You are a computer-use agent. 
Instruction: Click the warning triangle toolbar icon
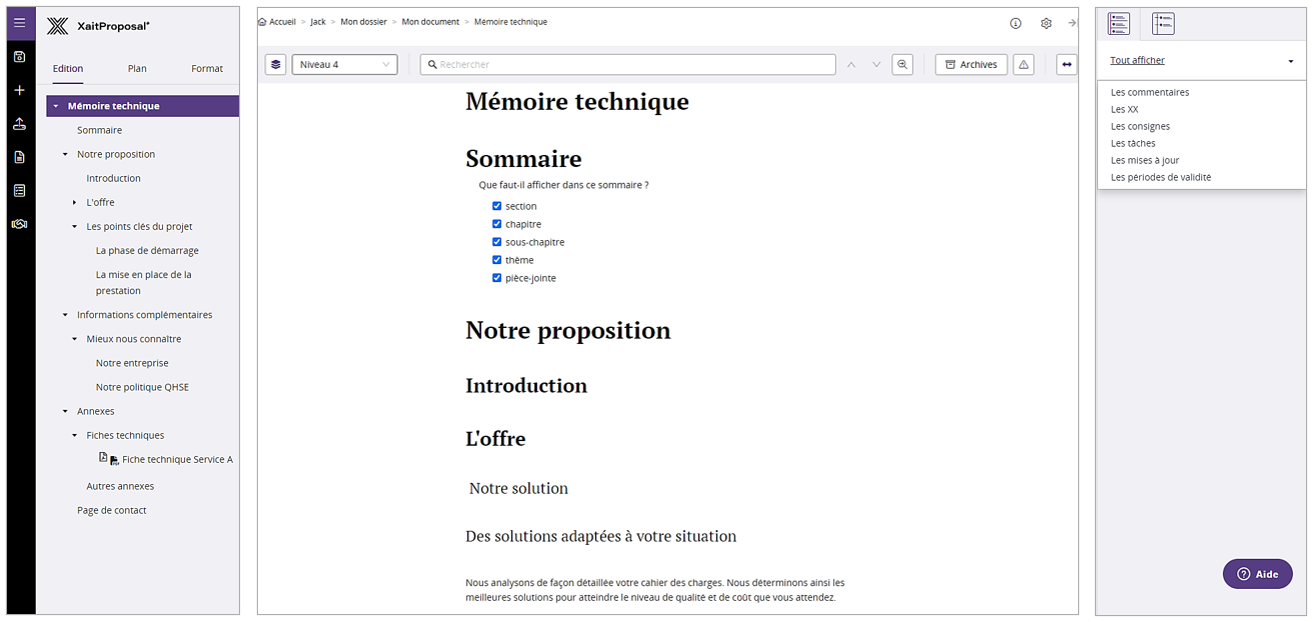1023,65
